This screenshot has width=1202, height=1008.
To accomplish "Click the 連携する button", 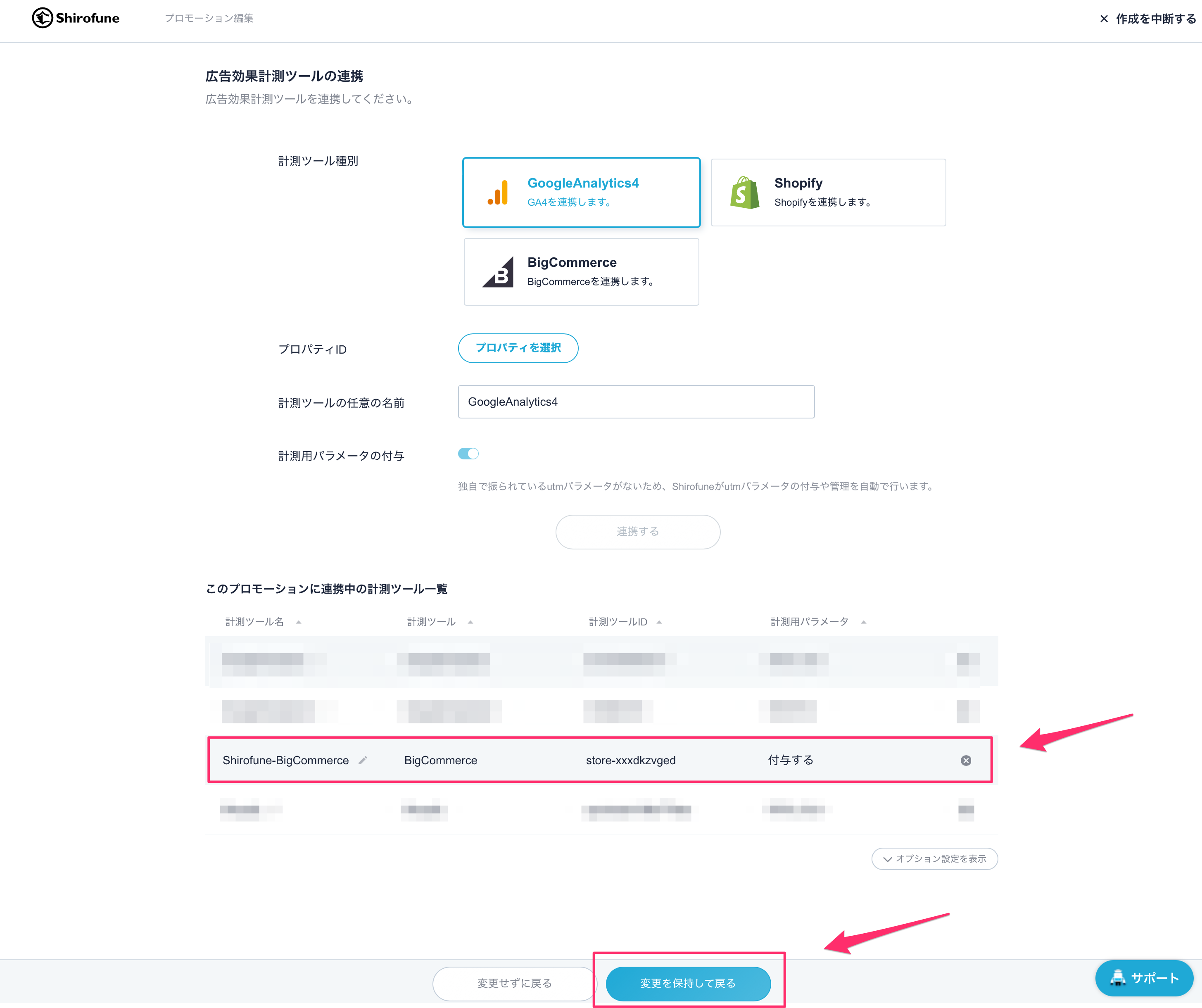I will pyautogui.click(x=638, y=532).
